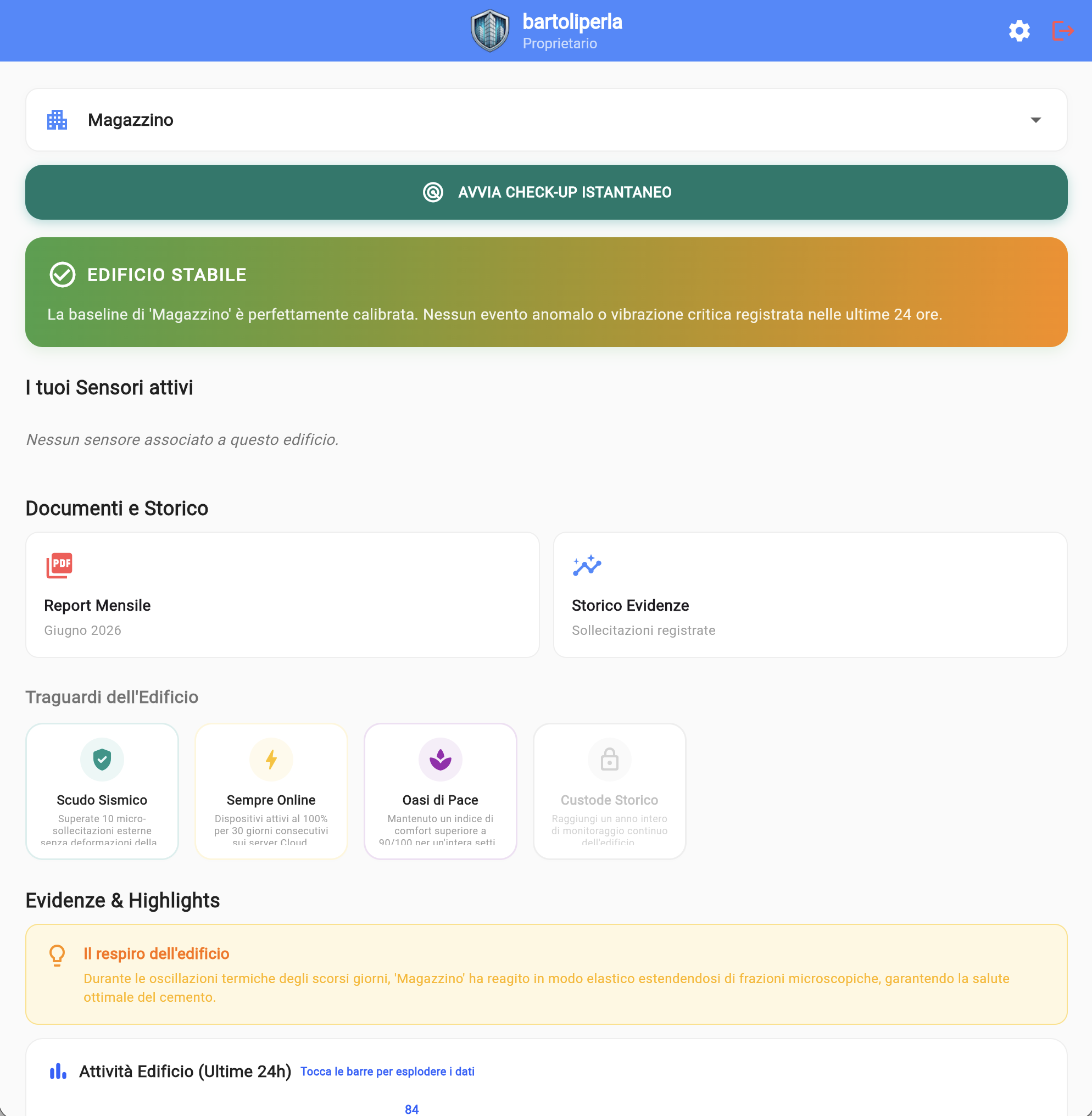Click the Scudo Sismico shield badge icon
The height and width of the screenshot is (1116, 1092).
(x=102, y=760)
